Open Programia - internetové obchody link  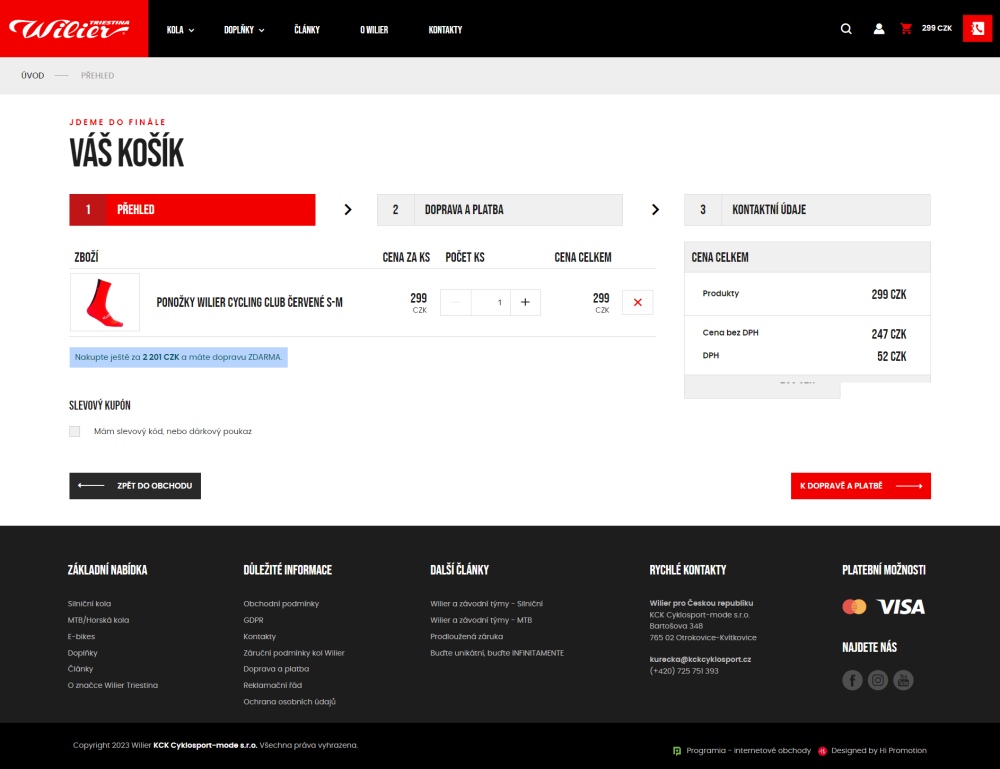coord(749,751)
